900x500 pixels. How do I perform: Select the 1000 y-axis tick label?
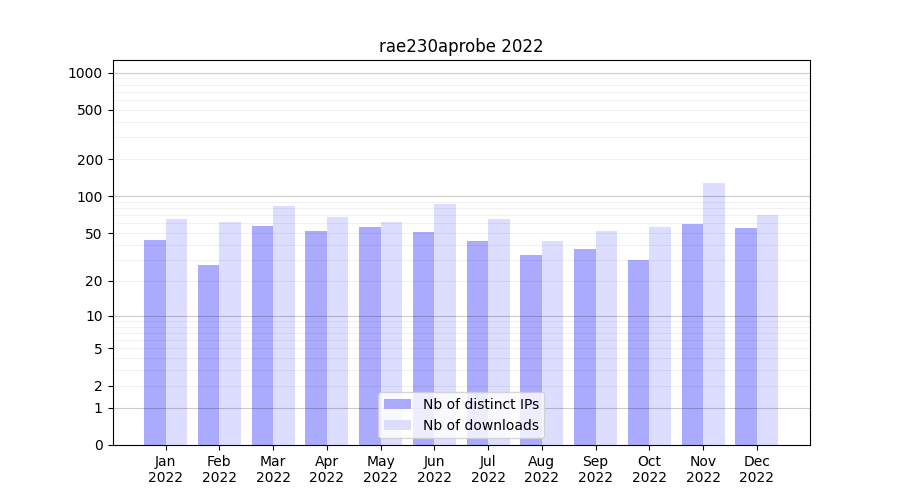85,73
